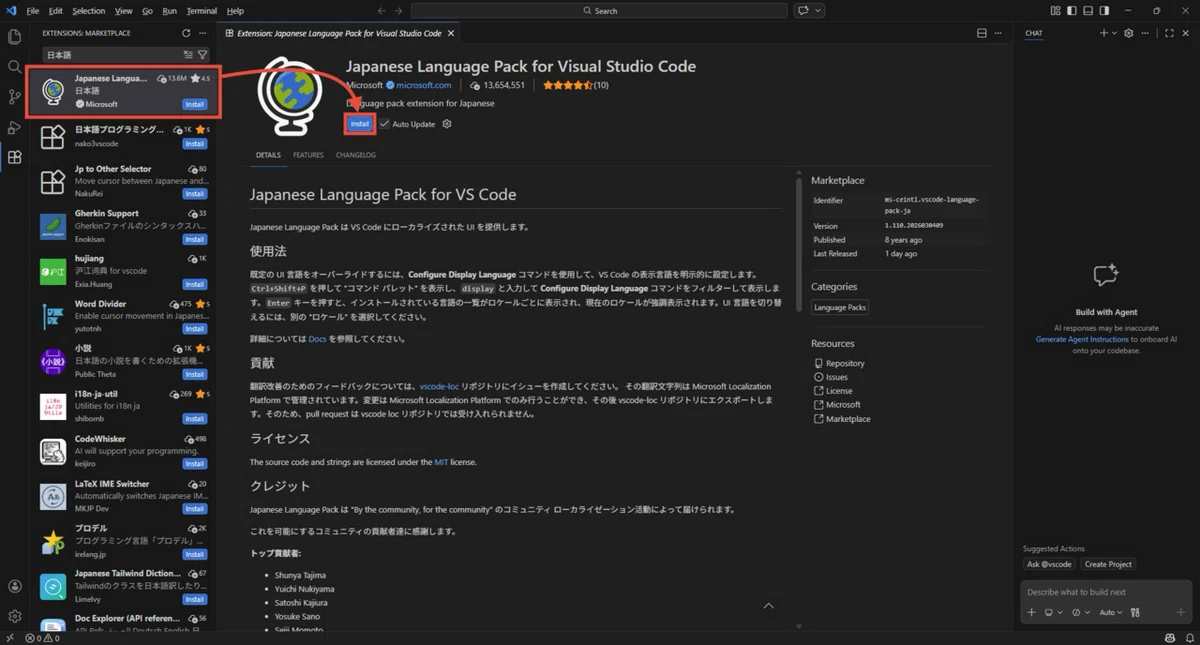
Task: Open the Source Control view icon
Action: [x=14, y=97]
